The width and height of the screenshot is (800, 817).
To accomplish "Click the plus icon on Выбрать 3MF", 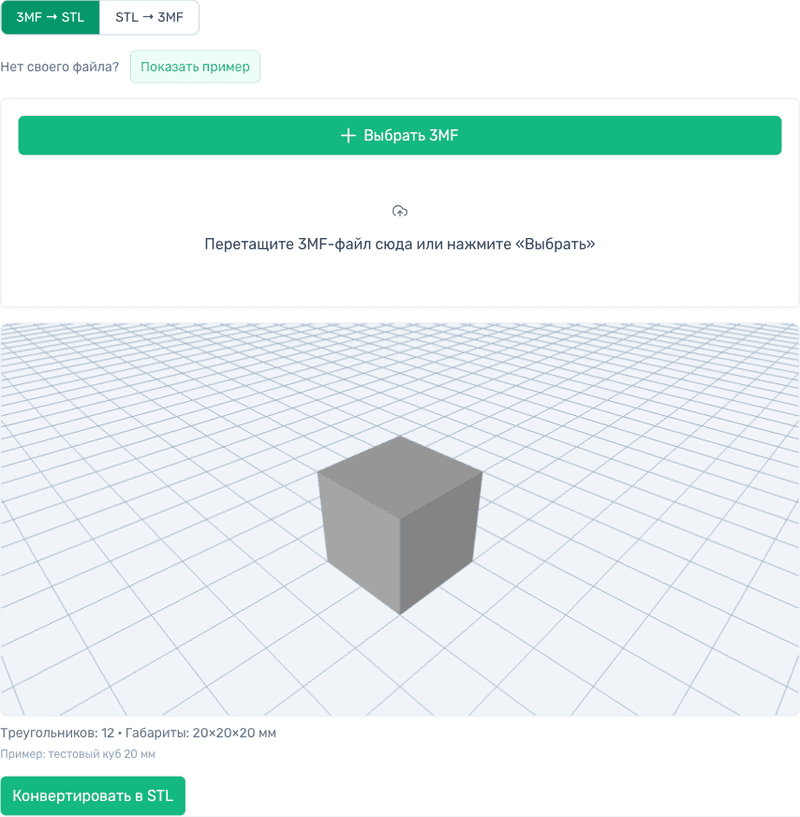I will 348,135.
